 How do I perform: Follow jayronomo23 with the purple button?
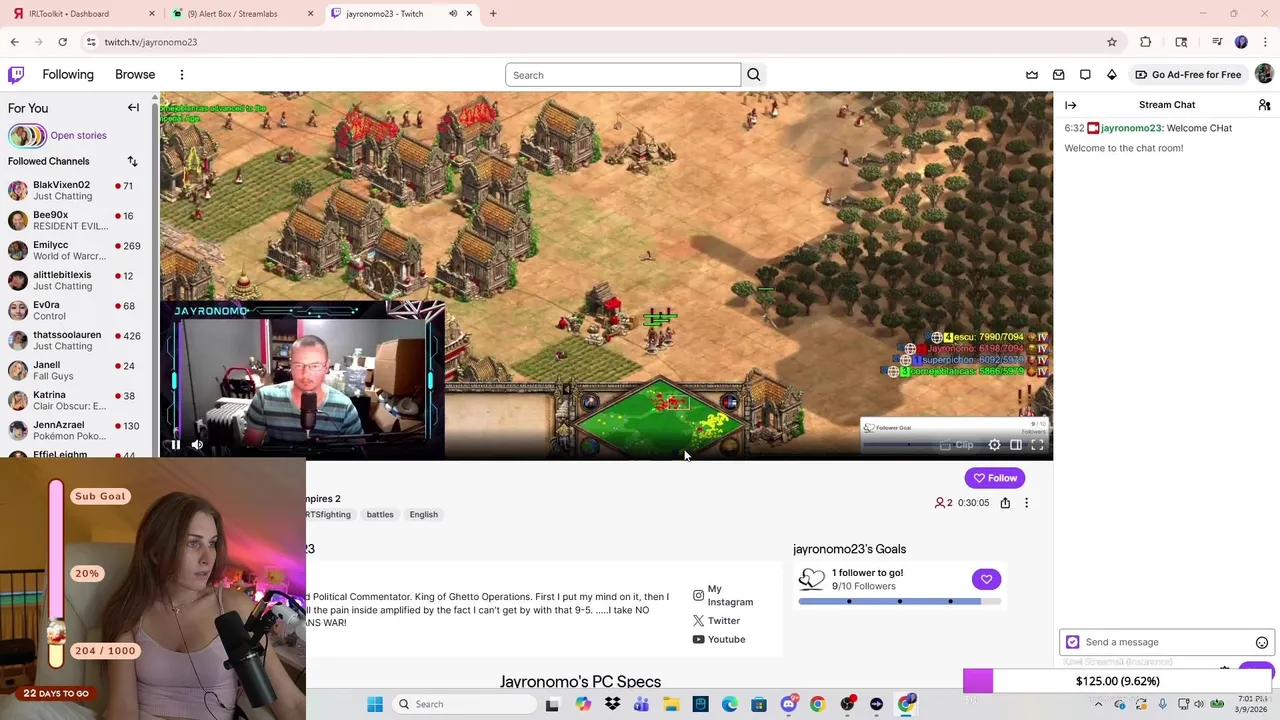click(995, 478)
